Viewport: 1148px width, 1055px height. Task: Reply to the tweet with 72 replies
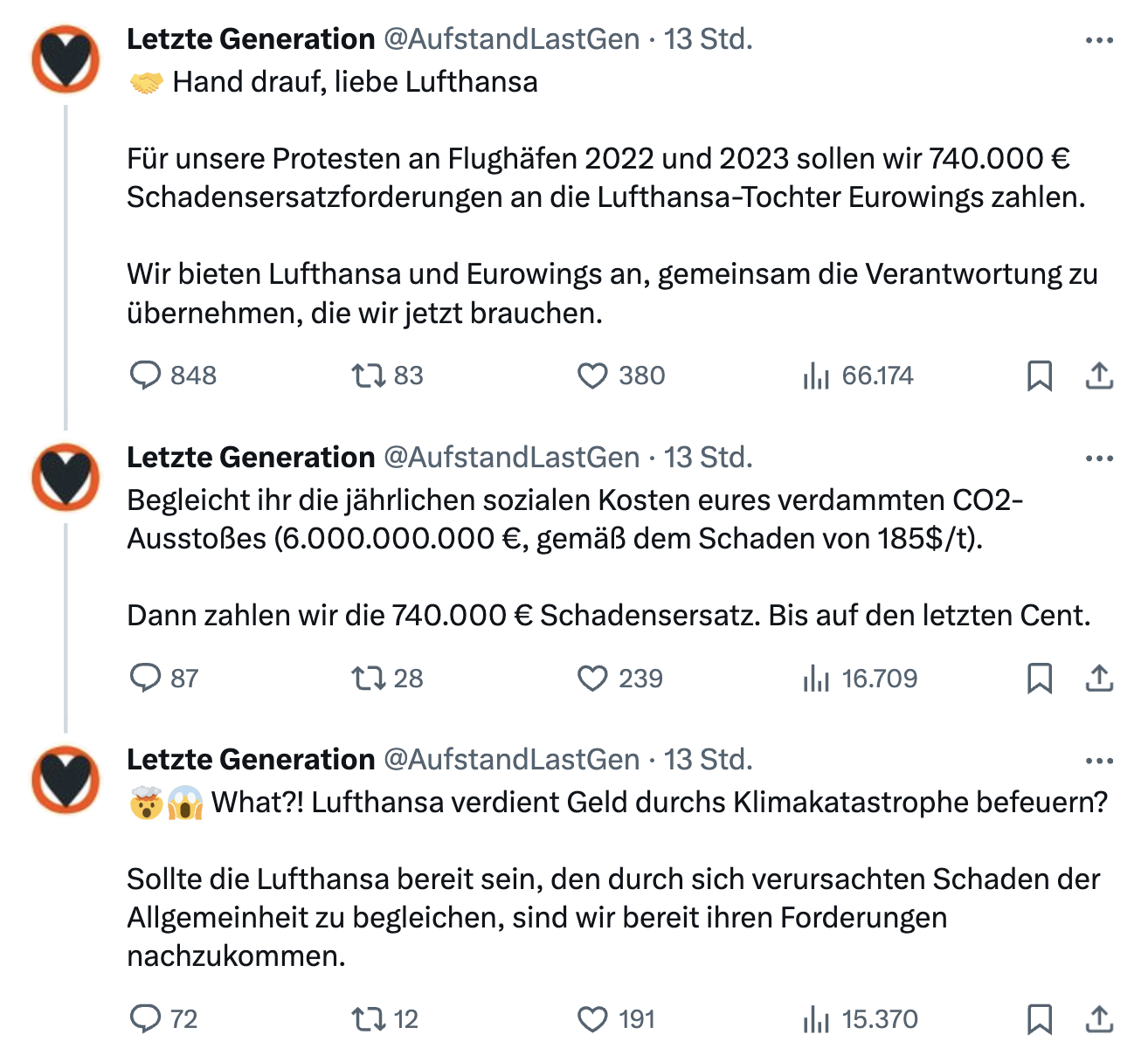tap(146, 1018)
